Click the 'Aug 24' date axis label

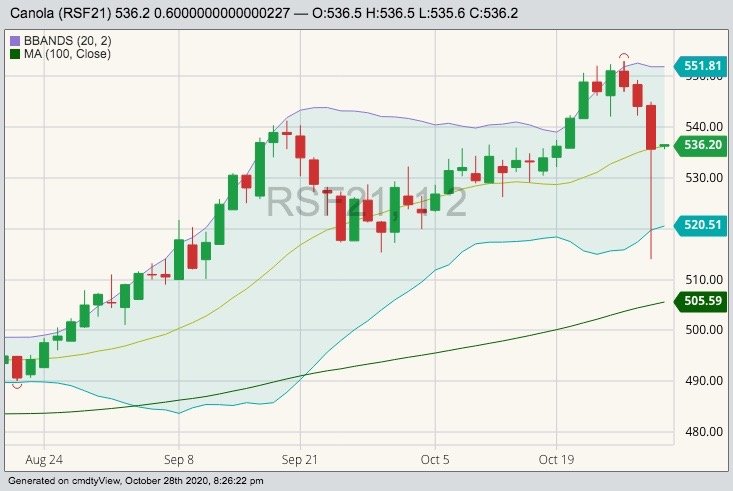tap(44, 460)
